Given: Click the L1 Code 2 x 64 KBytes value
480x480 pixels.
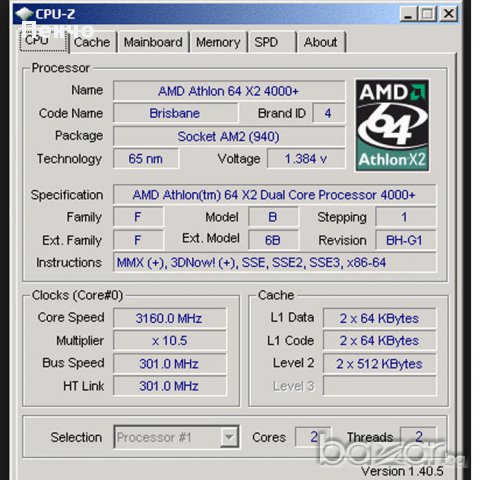Looking at the screenshot, I should coord(379,341).
